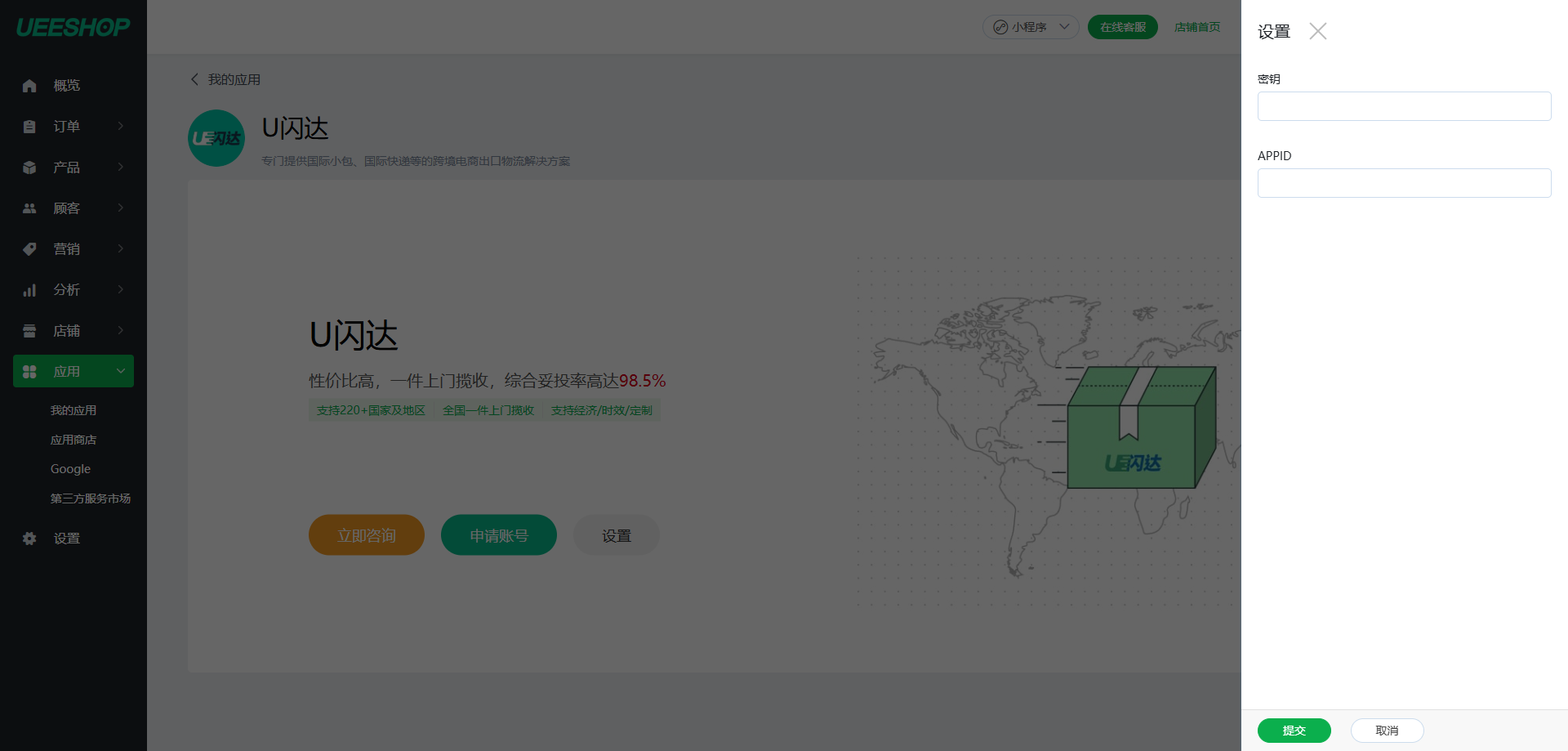
Task: Click the 取消 button
Action: tap(1387, 731)
